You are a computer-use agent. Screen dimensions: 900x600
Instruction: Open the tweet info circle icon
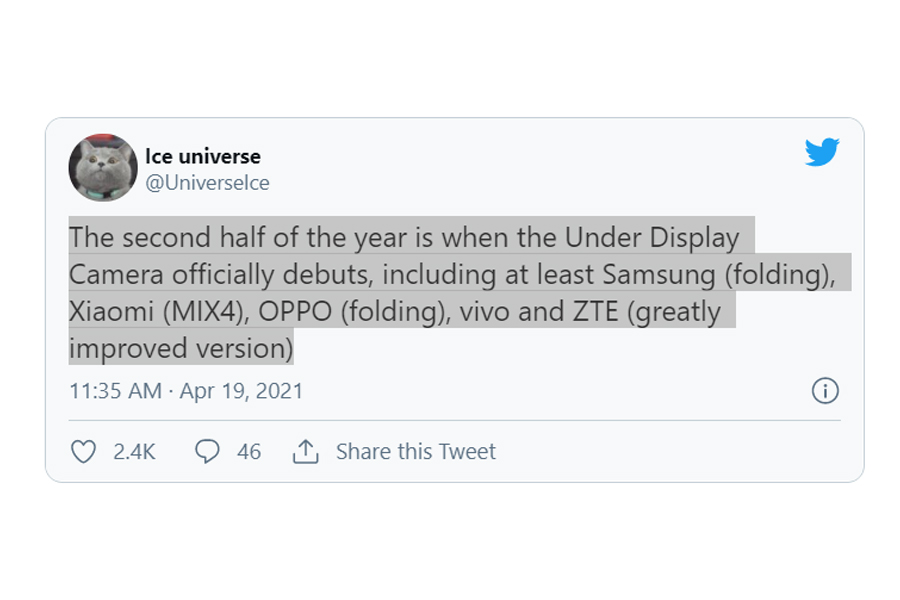click(825, 390)
